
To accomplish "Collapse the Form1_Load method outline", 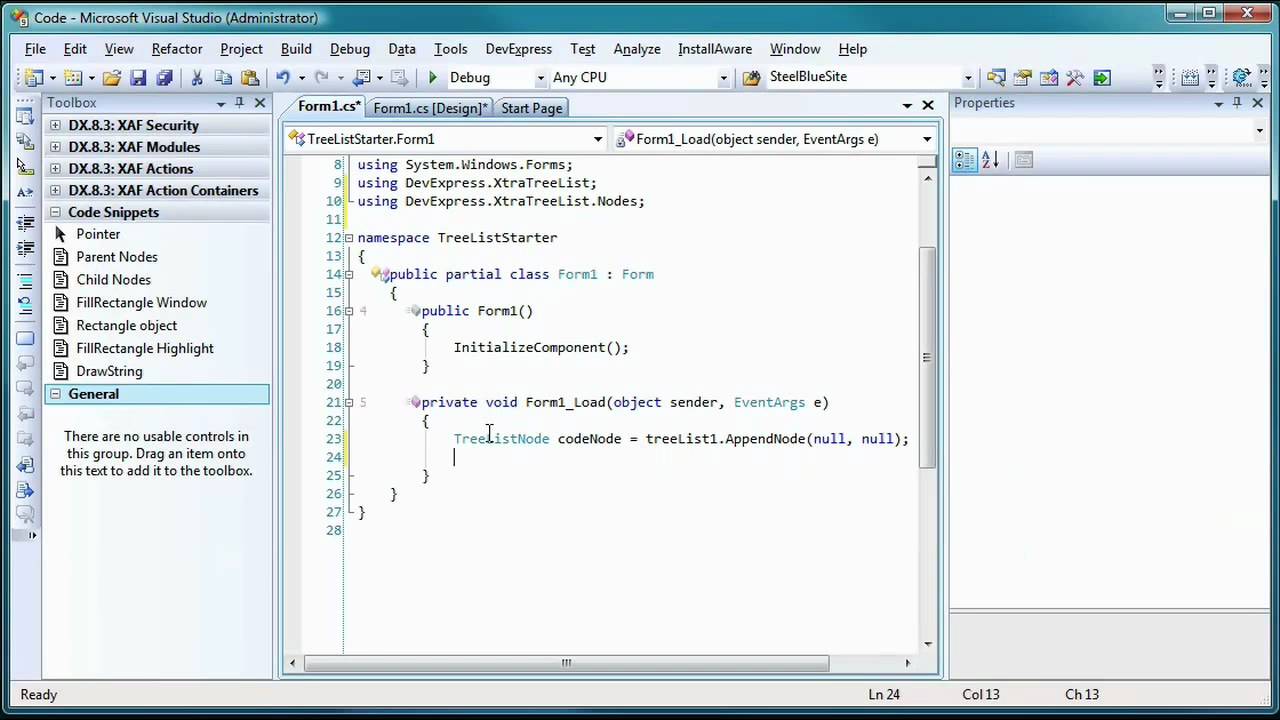I will point(348,402).
